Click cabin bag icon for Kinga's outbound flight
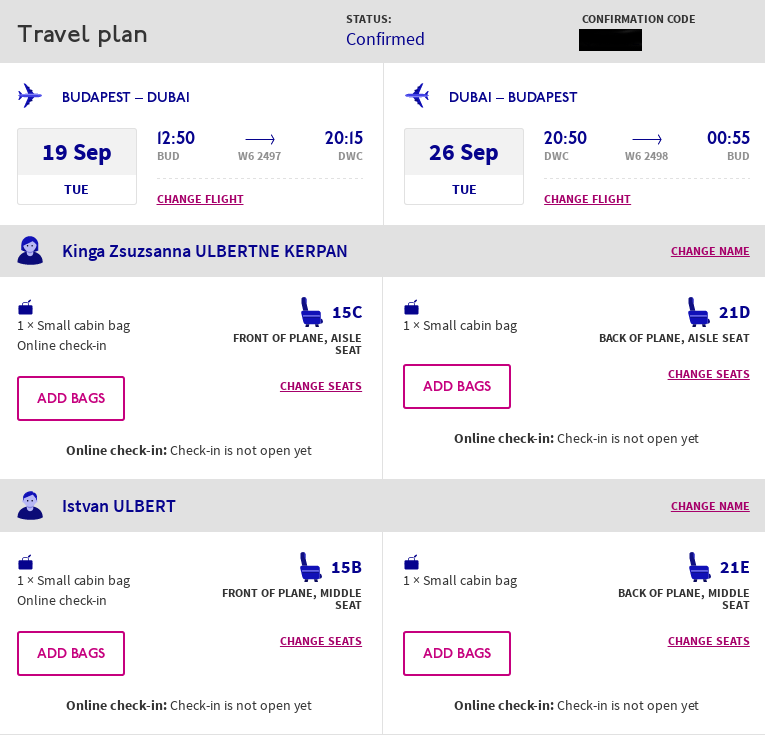Viewport: 765px width, 741px height. click(x=26, y=307)
